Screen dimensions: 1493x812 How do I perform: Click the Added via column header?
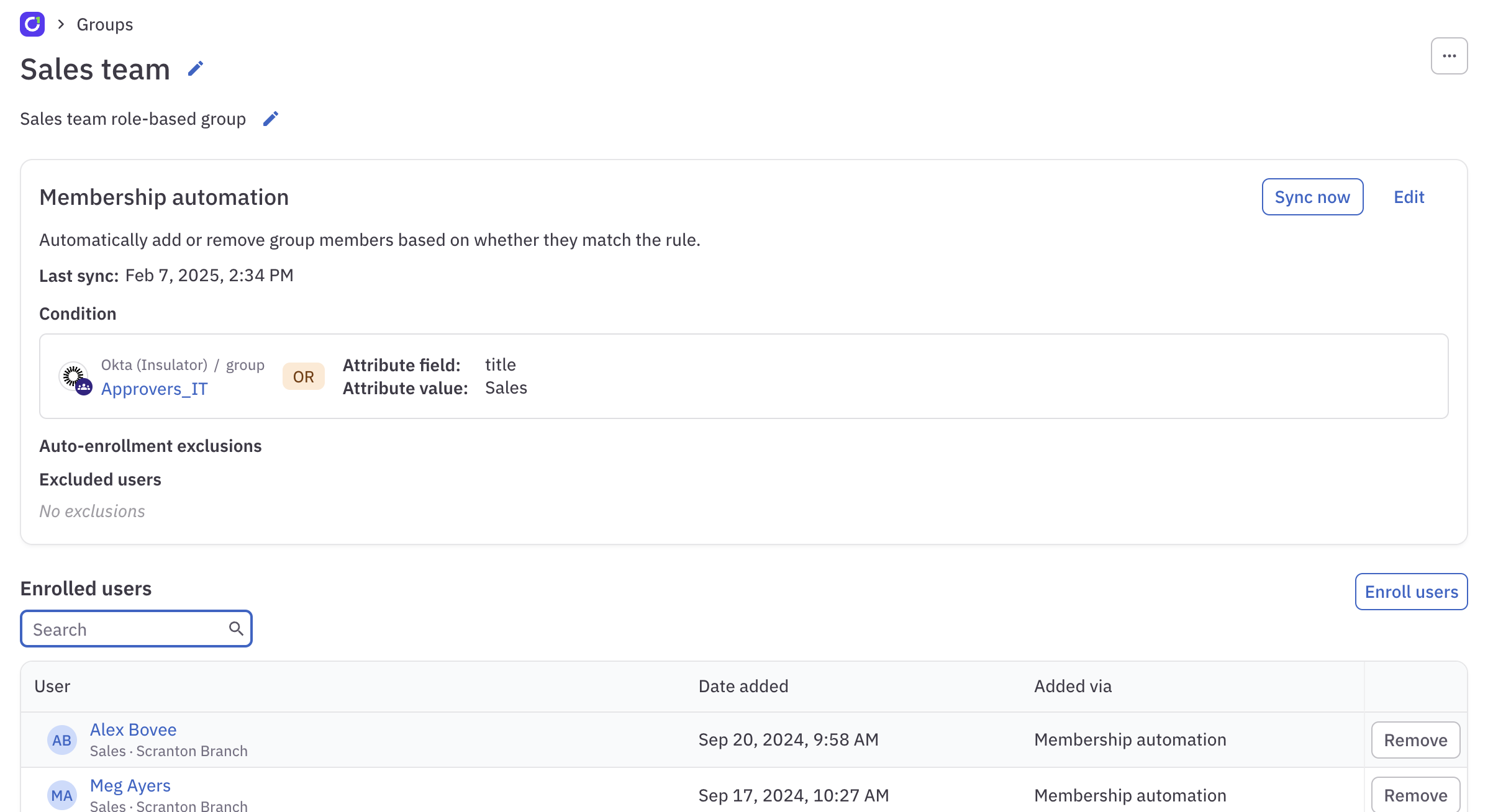point(1073,686)
